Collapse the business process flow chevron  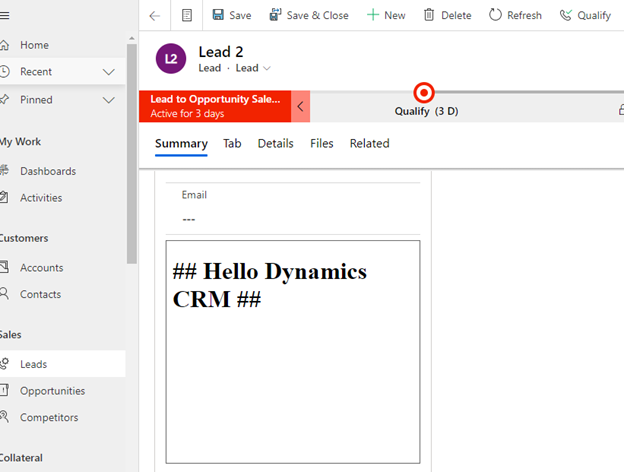click(300, 107)
